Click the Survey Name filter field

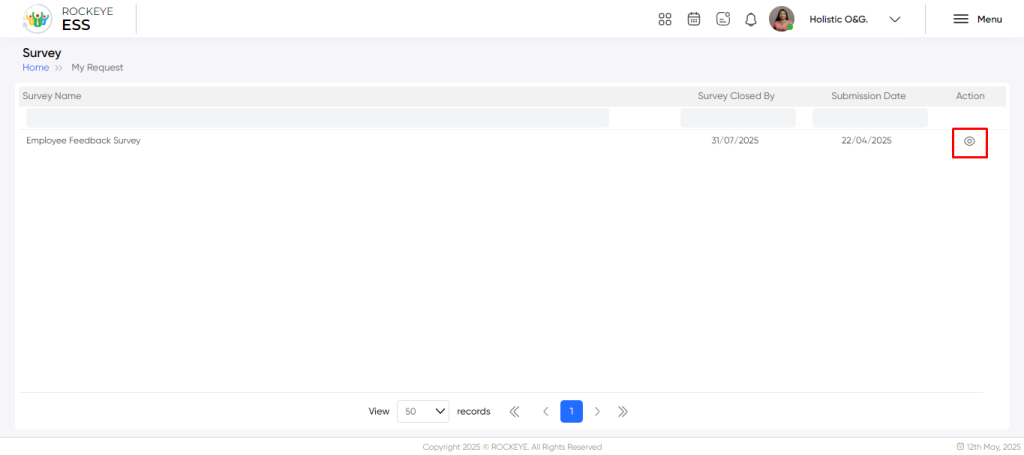click(317, 118)
